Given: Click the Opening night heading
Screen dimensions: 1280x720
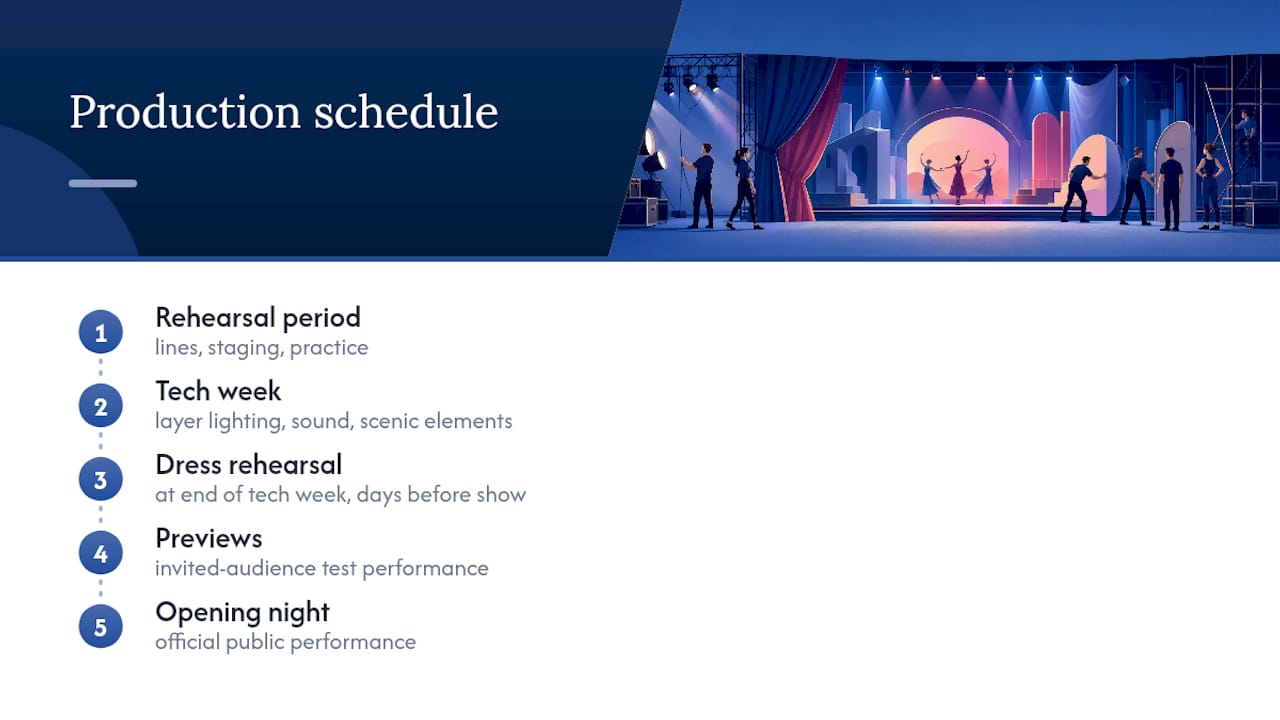Looking at the screenshot, I should click(x=242, y=612).
